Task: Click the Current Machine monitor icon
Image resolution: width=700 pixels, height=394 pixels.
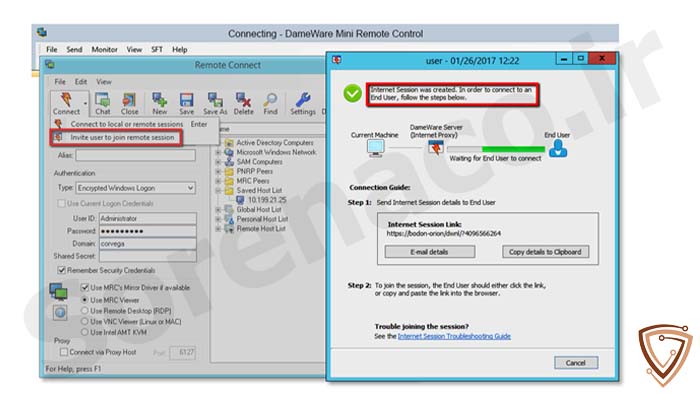Action: [x=375, y=148]
